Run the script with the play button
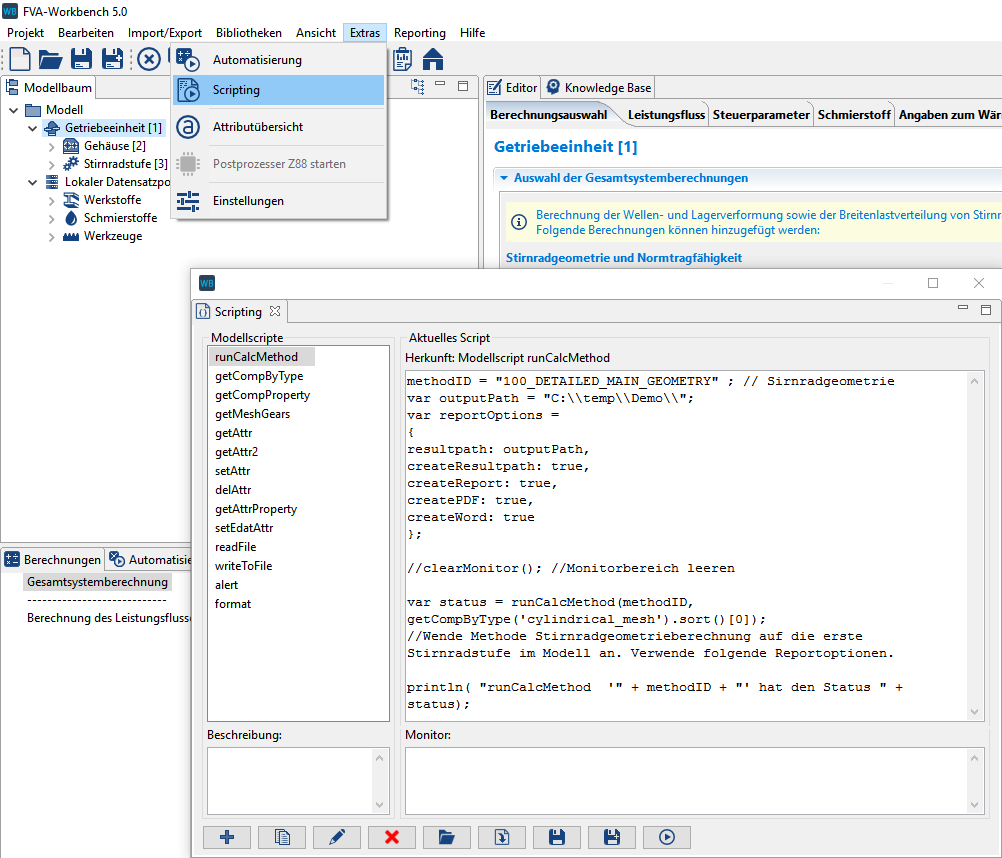This screenshot has width=1002, height=858. (x=666, y=837)
